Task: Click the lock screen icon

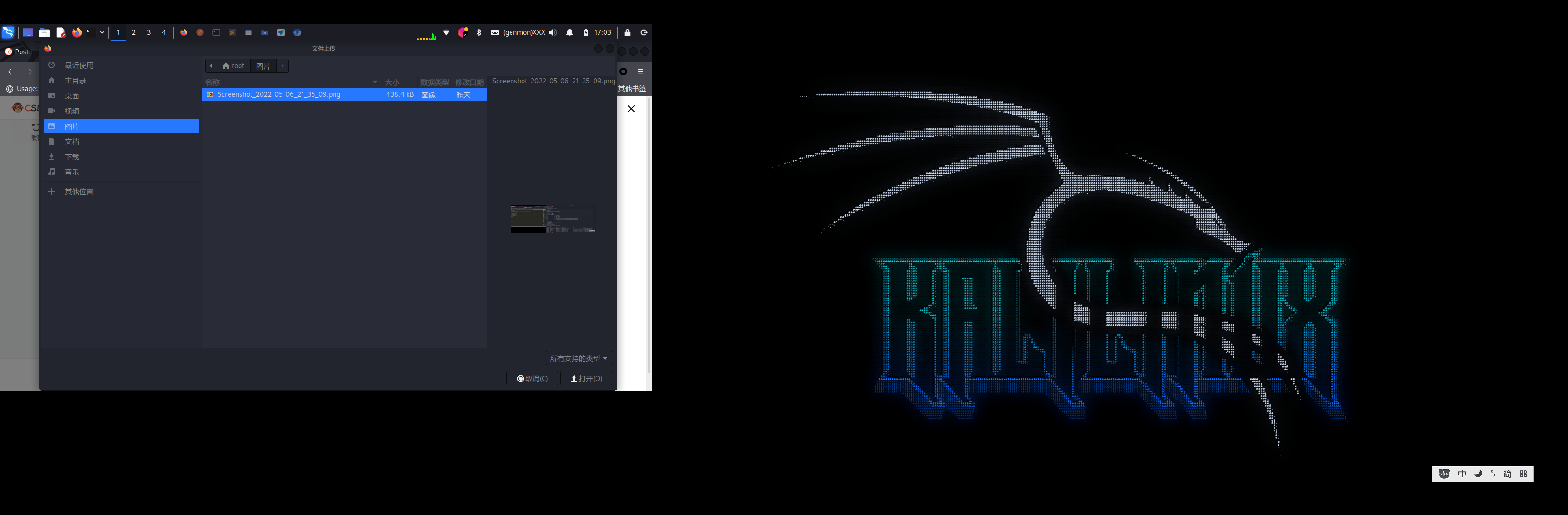Action: [x=627, y=32]
